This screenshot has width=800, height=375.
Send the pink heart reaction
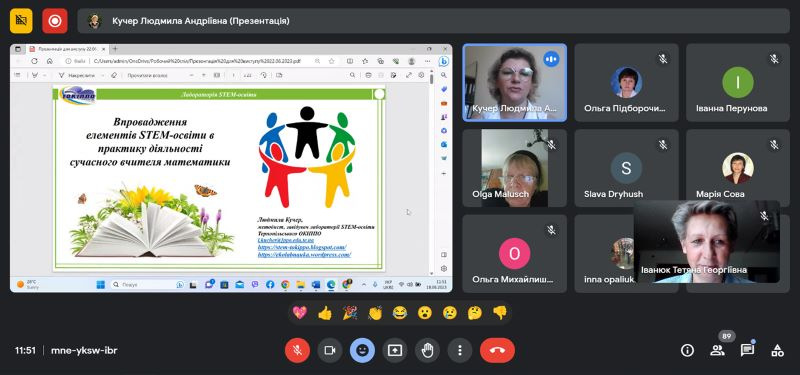tap(300, 313)
